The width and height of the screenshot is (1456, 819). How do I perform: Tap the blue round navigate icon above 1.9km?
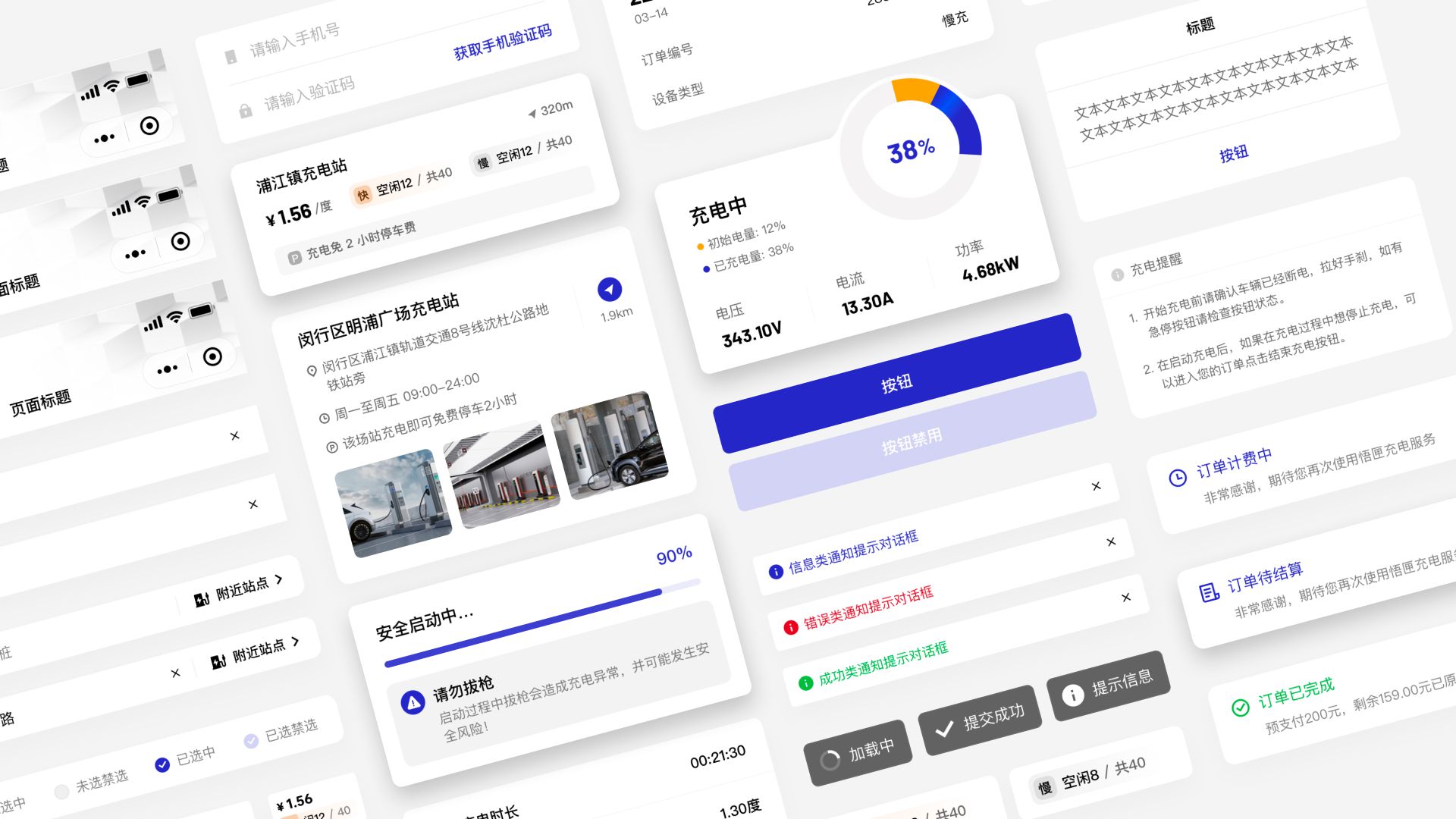pyautogui.click(x=610, y=289)
